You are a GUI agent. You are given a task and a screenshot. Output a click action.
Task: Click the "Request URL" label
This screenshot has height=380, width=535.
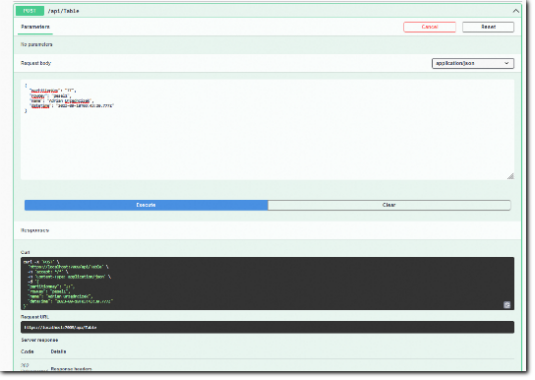point(35,317)
